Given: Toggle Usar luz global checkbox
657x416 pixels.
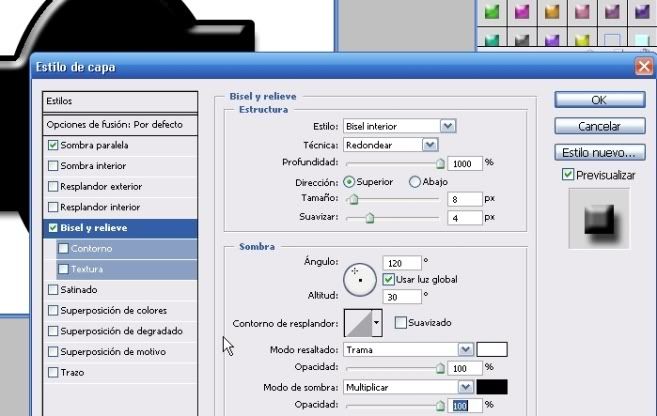Looking at the screenshot, I should point(388,279).
